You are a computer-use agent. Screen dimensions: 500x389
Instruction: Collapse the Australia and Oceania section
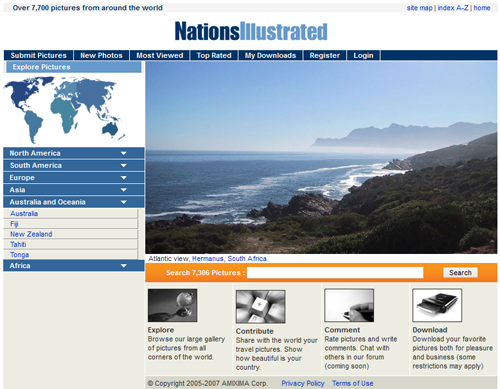pos(124,202)
